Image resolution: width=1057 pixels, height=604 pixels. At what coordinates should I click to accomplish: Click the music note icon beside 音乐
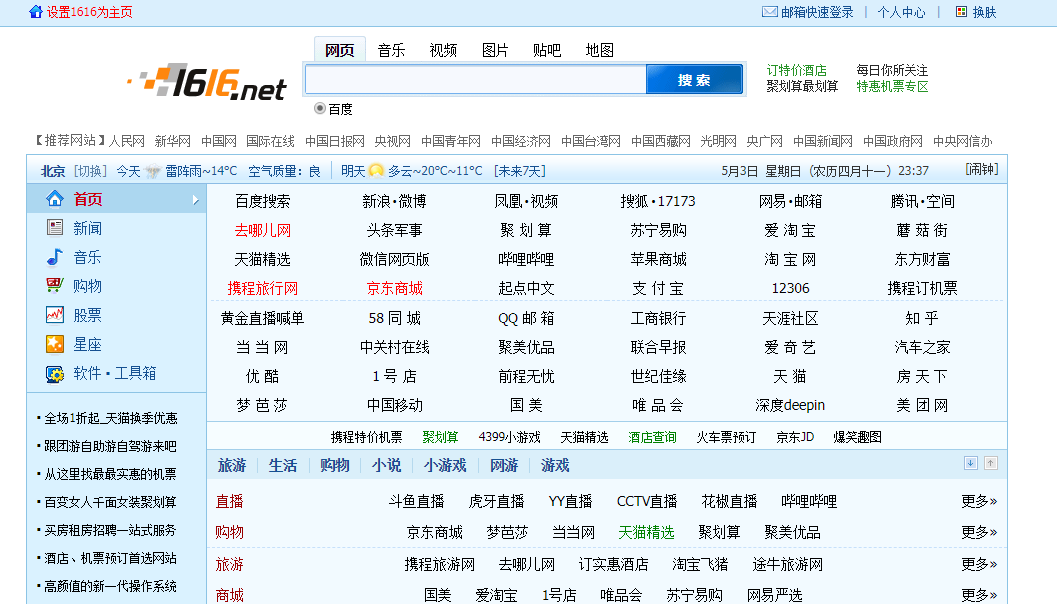pos(55,257)
